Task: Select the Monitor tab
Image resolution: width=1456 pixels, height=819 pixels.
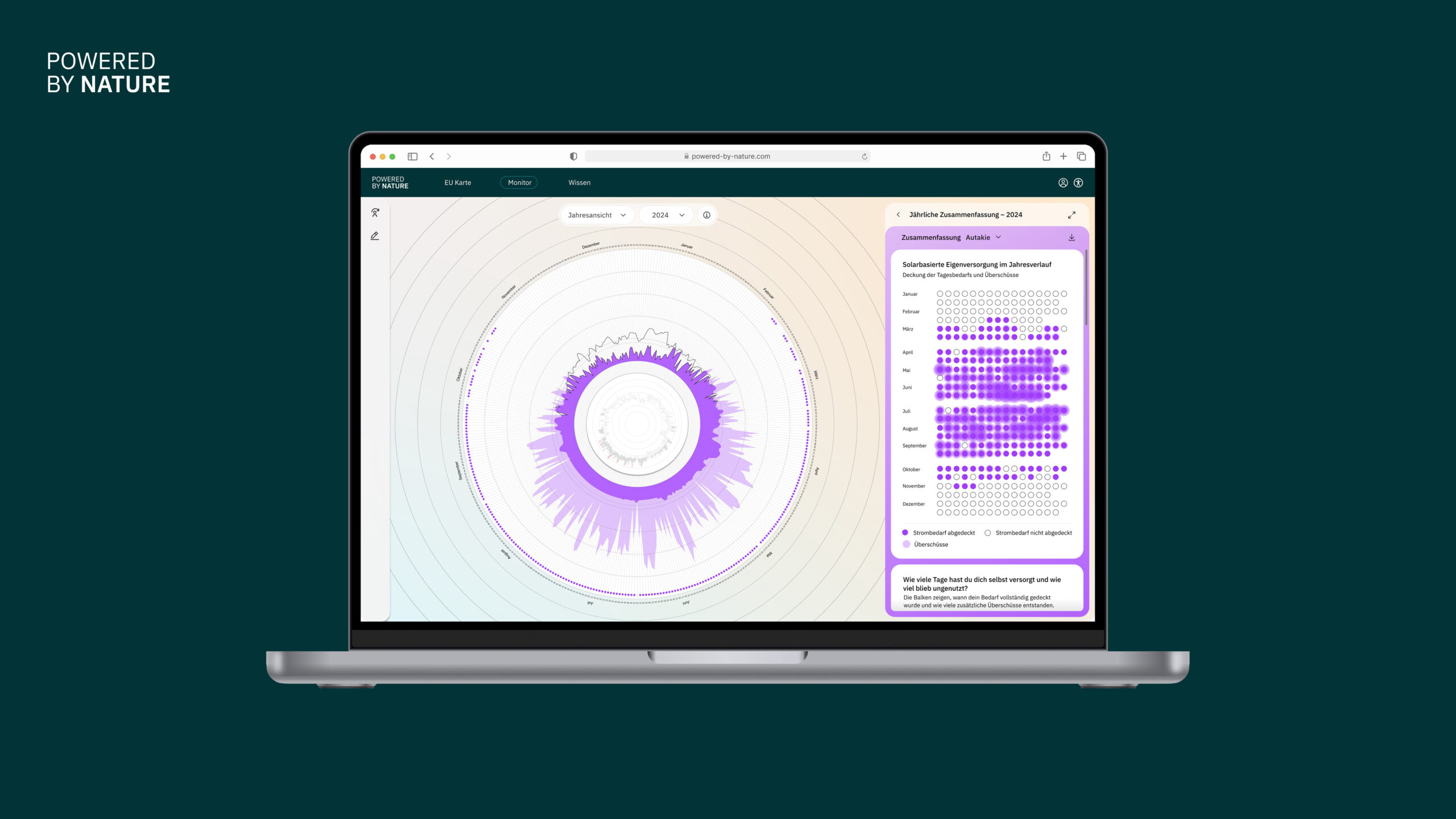Action: (519, 183)
